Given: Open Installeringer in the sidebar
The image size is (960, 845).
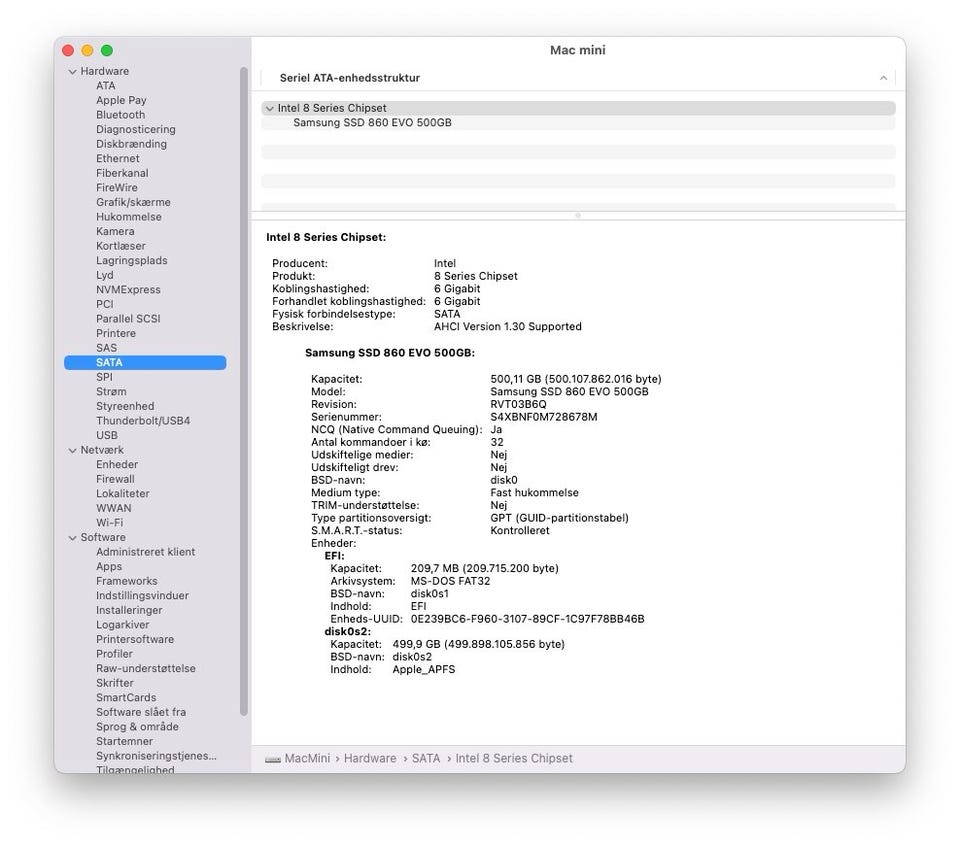Looking at the screenshot, I should point(129,610).
